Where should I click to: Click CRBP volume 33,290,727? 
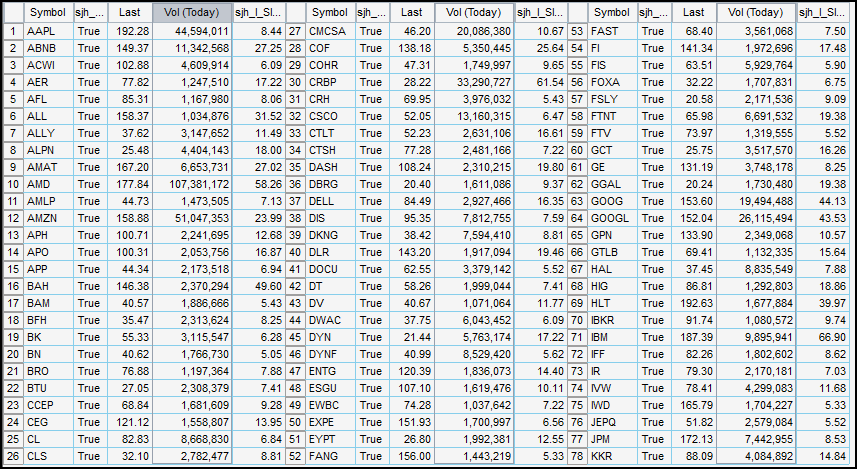coord(474,82)
